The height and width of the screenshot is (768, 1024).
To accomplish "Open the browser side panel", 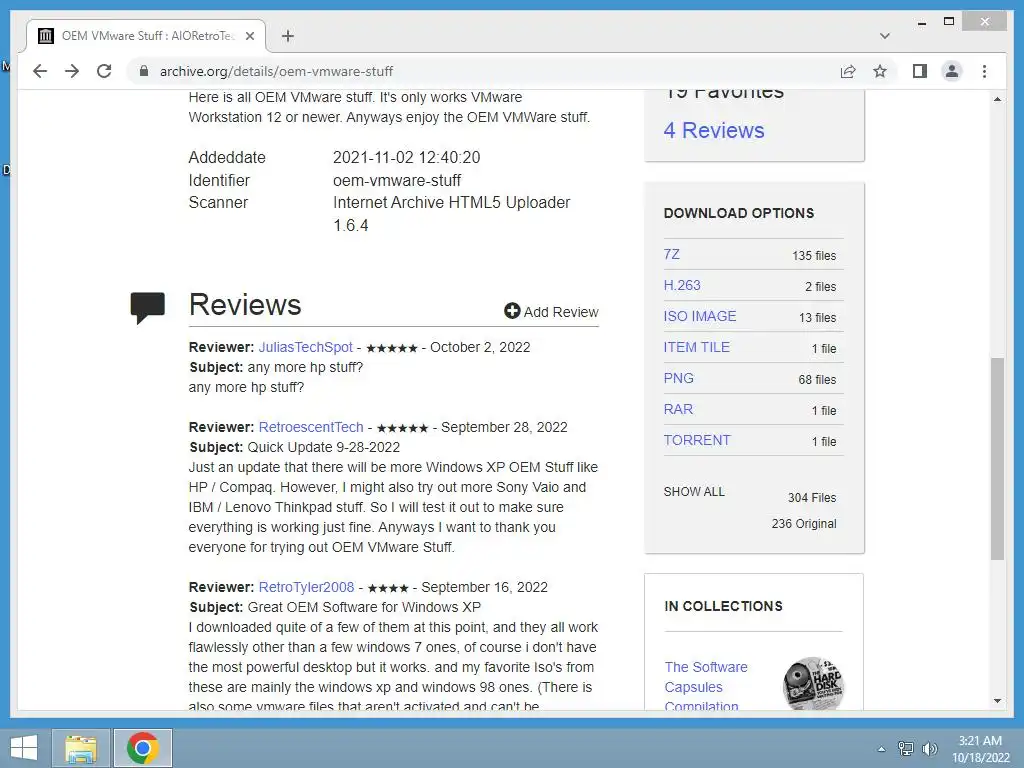I will pyautogui.click(x=920, y=71).
